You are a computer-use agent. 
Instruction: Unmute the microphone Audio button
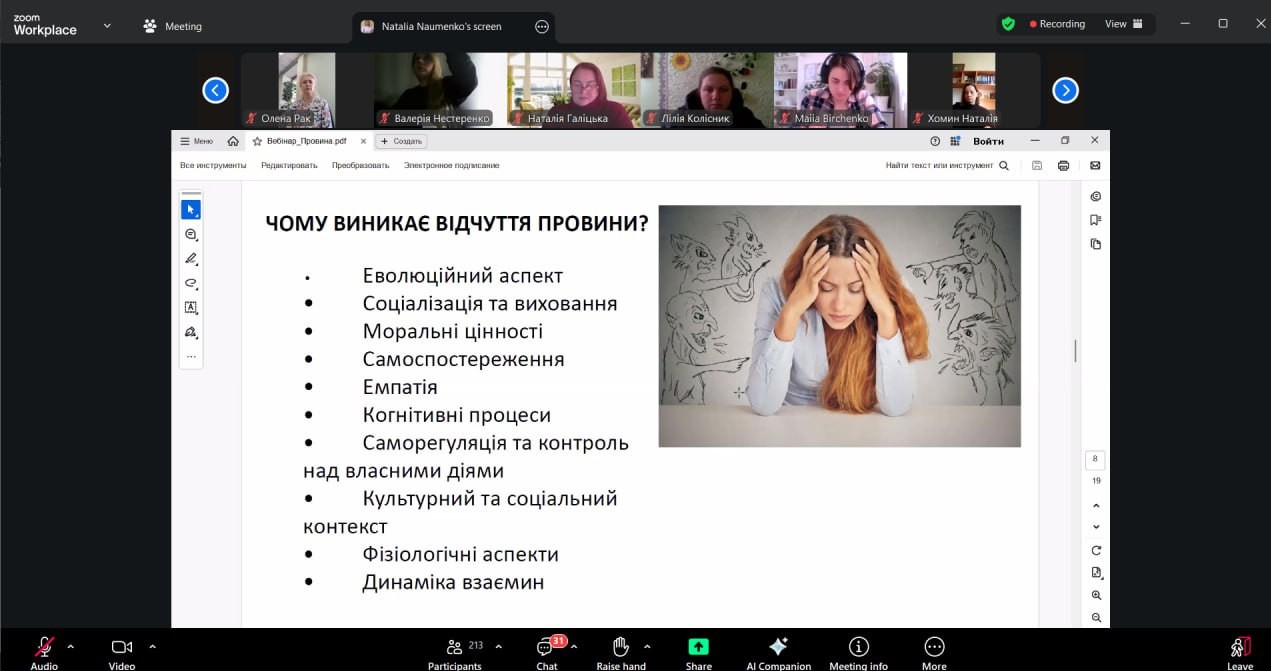click(x=44, y=648)
